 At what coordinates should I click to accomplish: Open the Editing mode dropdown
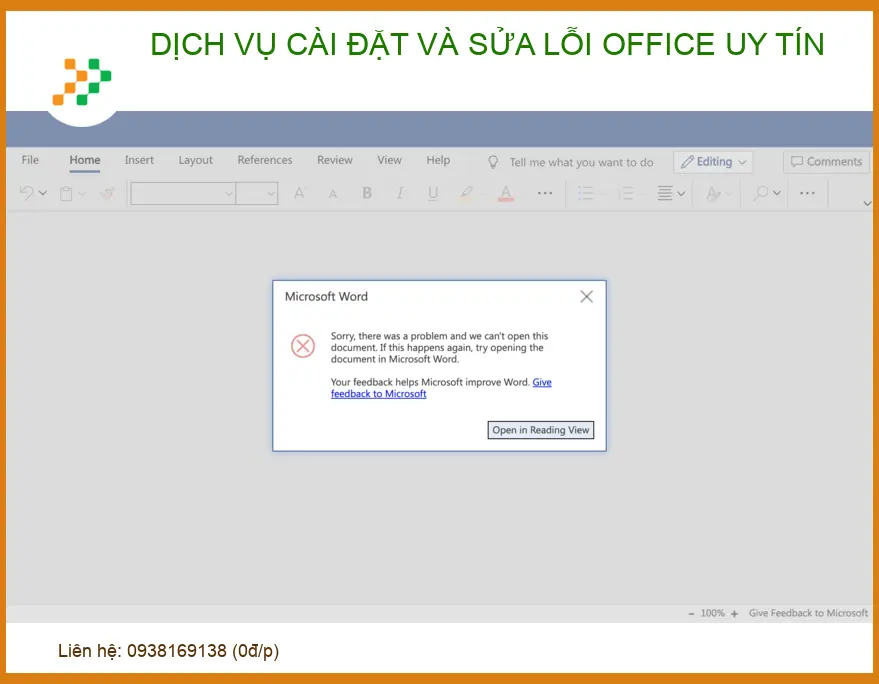713,161
